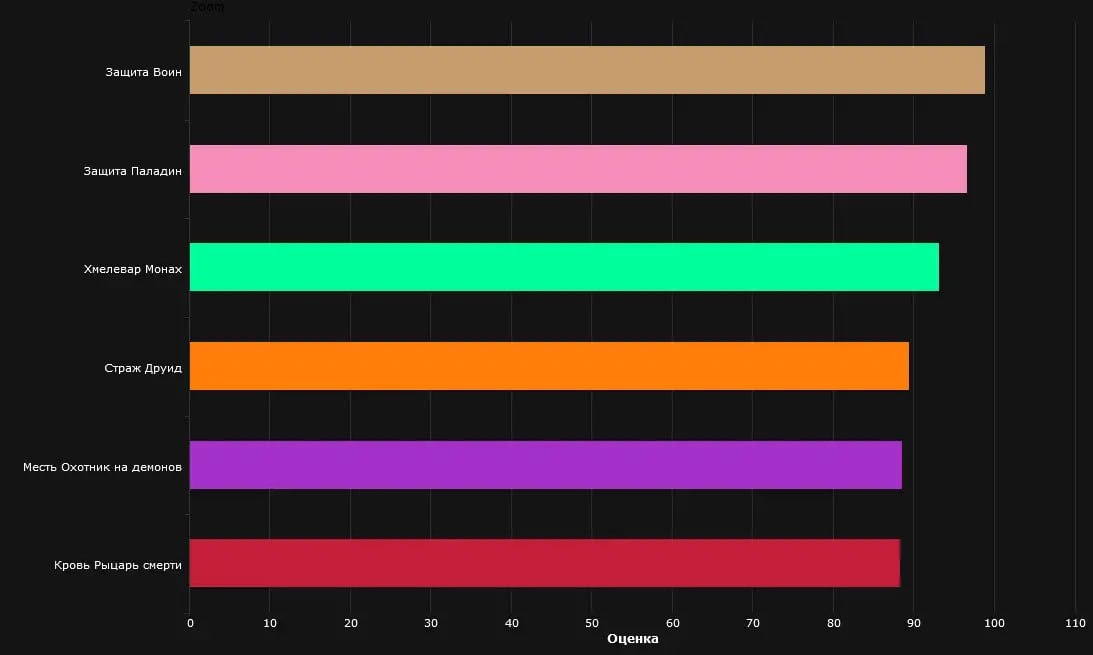
Task: Click the 50 axis tick label
Action: point(592,623)
